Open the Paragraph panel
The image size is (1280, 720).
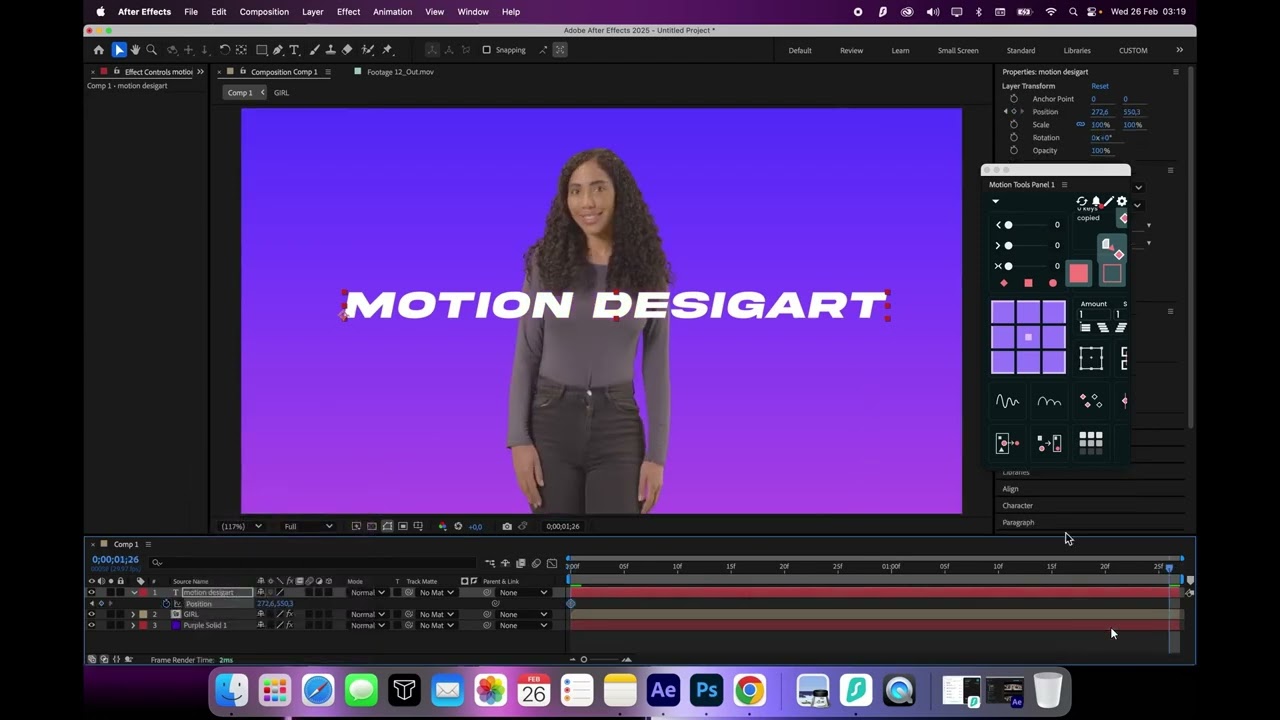point(1019,523)
